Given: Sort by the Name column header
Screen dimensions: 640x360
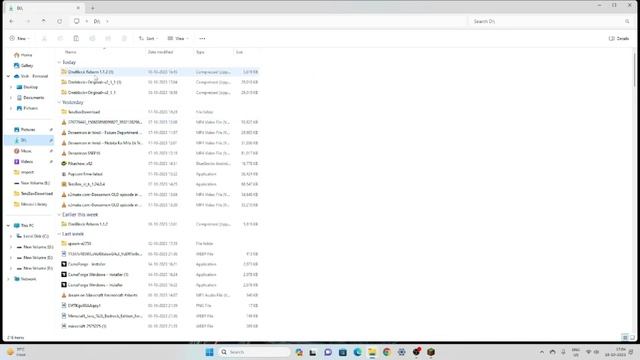Looking at the screenshot, I should click(x=71, y=52).
